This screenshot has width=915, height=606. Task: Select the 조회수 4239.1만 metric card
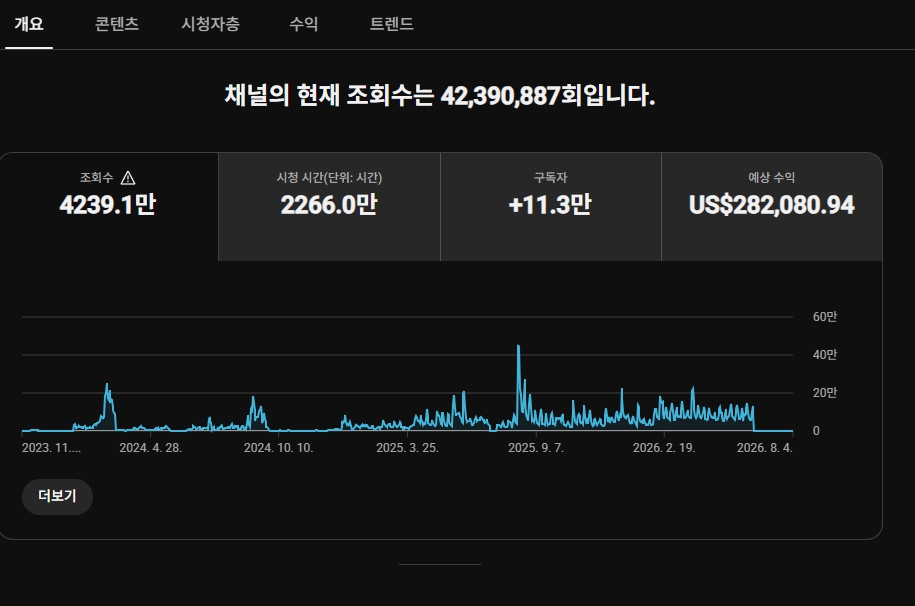tap(109, 207)
